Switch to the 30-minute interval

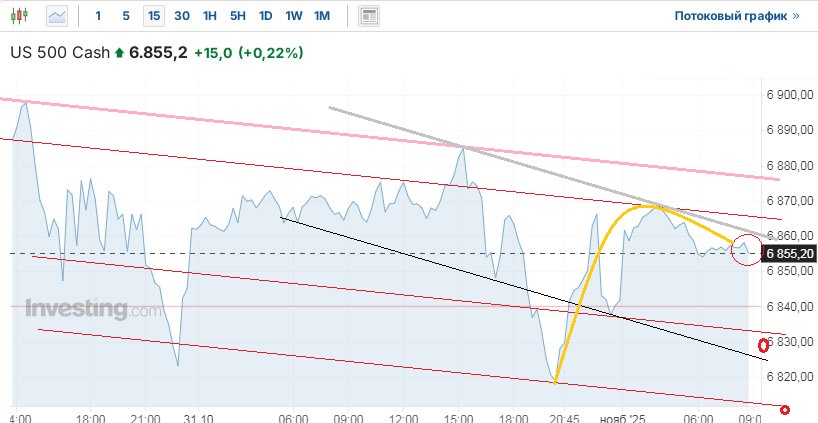coord(181,16)
